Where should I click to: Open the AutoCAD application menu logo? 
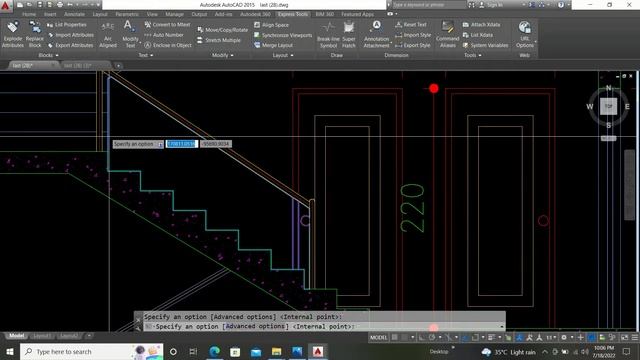click(6, 6)
